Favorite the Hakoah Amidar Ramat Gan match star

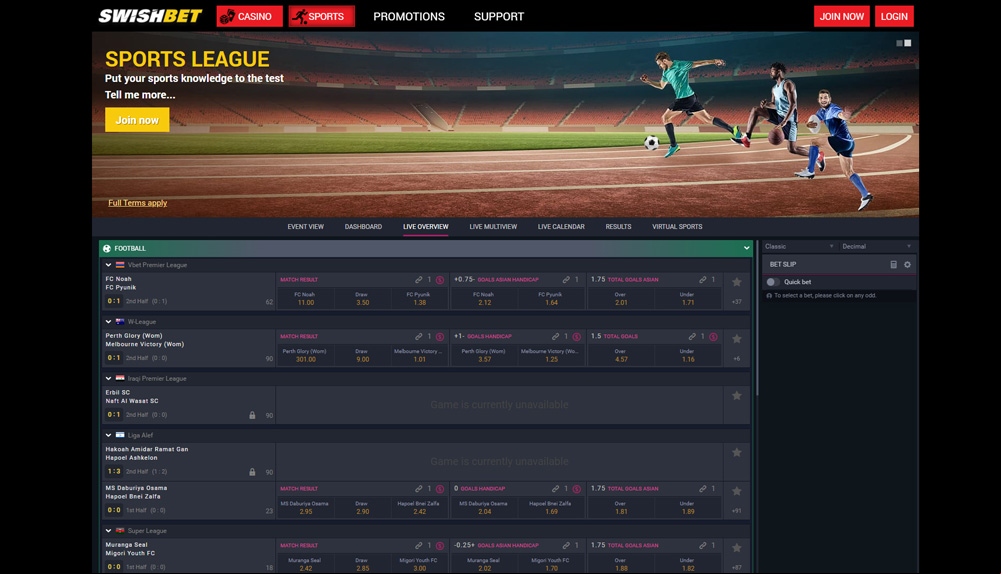[x=737, y=452]
